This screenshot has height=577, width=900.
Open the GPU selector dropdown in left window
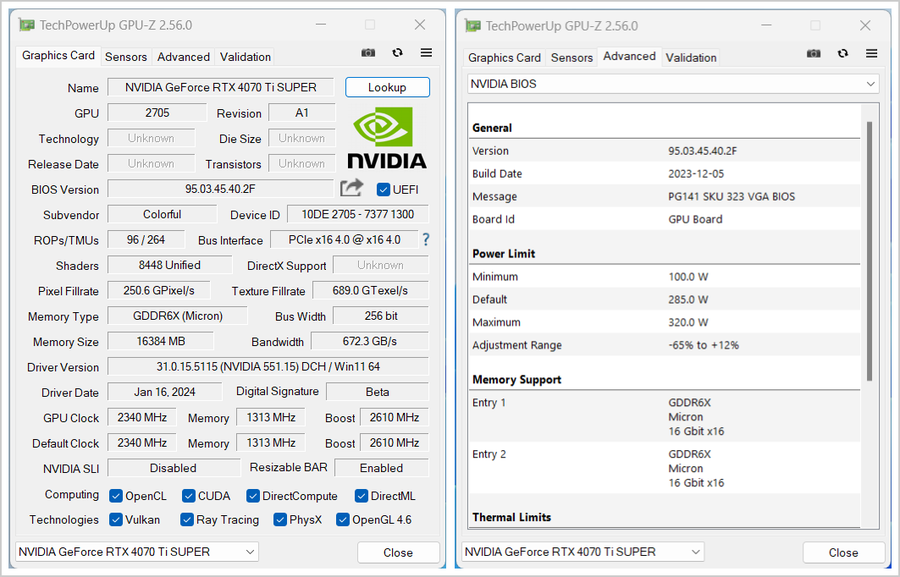pos(137,552)
